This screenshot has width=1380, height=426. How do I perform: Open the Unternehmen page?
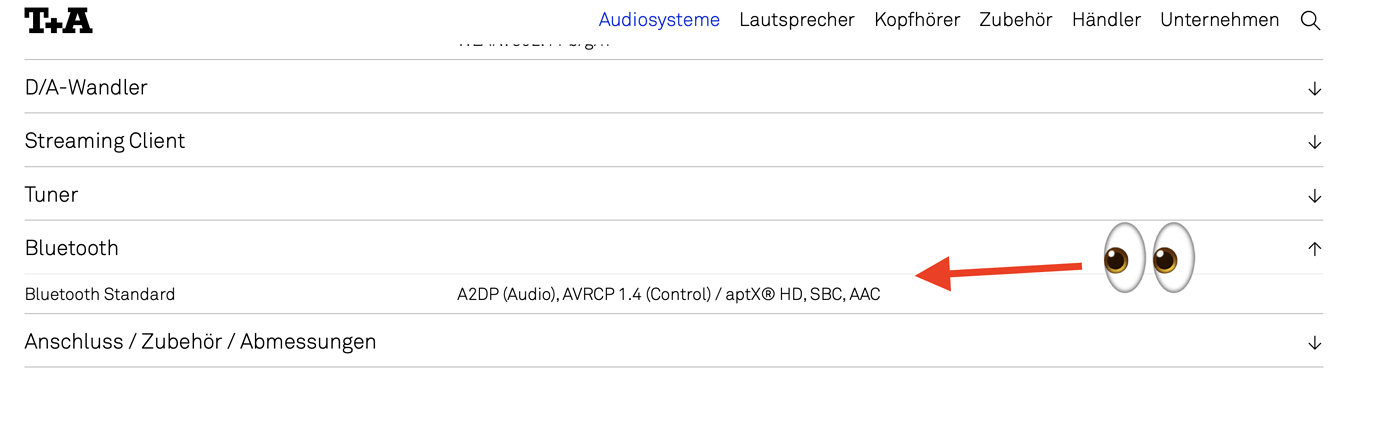pyautogui.click(x=1219, y=20)
